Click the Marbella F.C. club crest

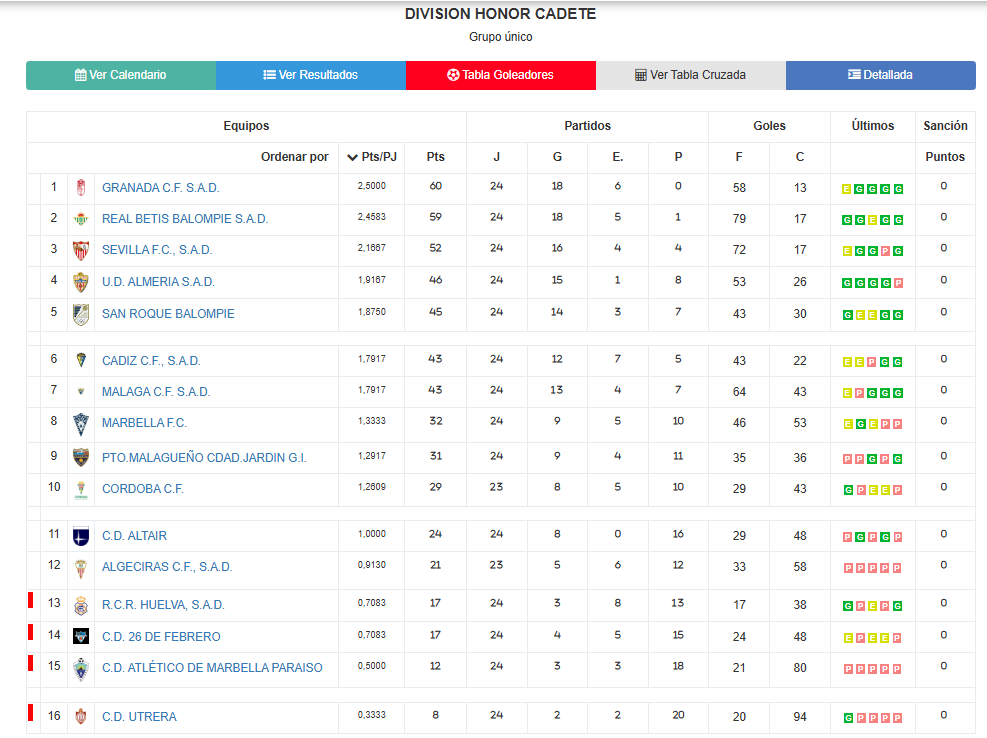[x=81, y=423]
